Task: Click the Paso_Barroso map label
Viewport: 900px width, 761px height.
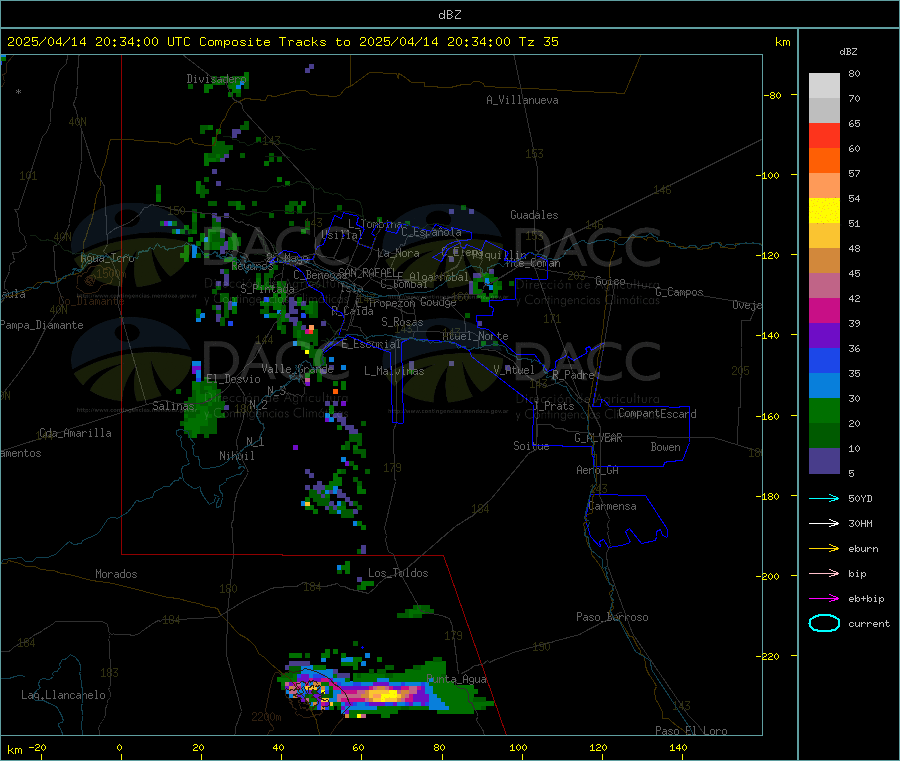Action: coord(612,617)
